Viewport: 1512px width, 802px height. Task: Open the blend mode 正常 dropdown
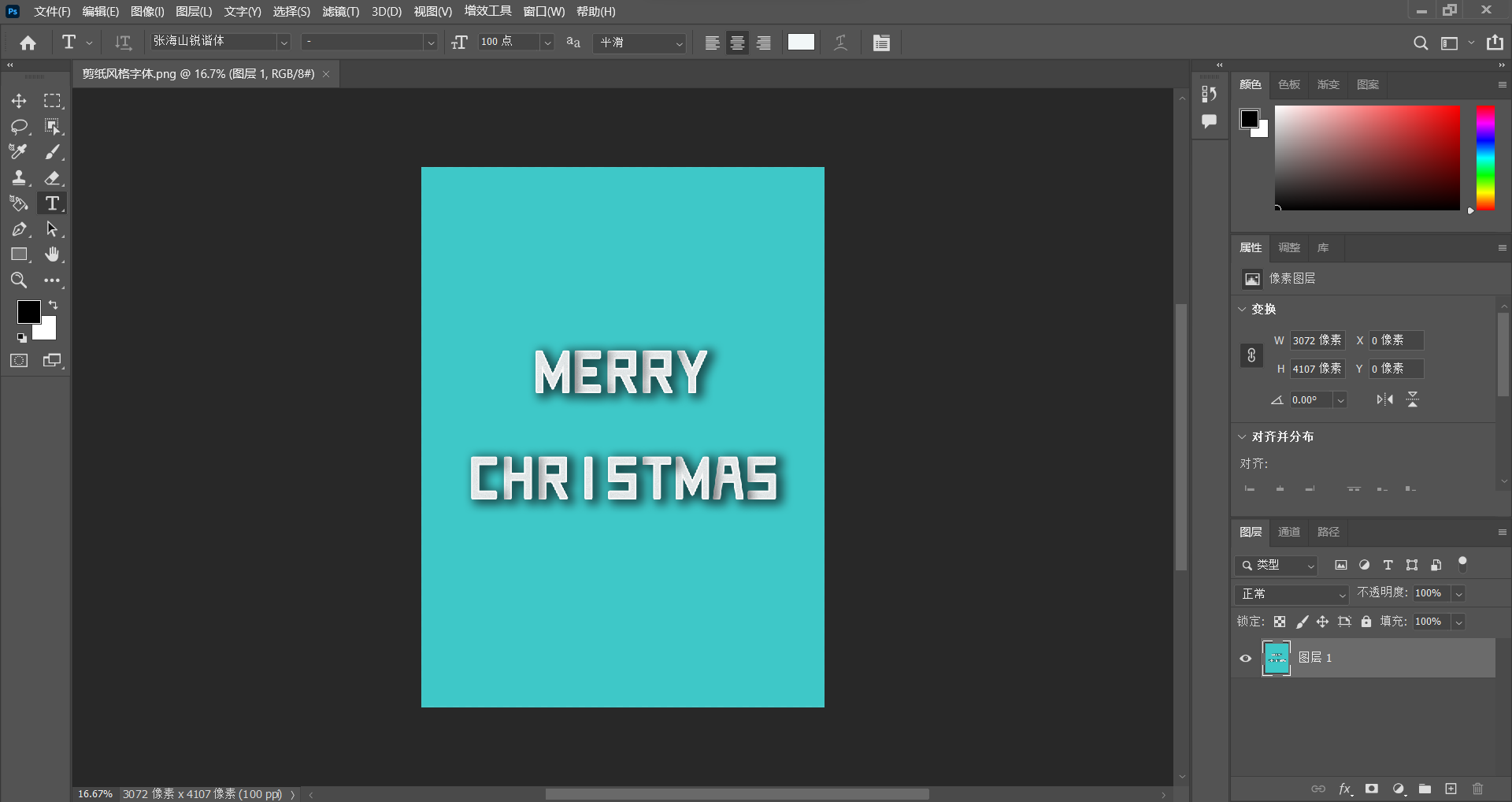pos(1293,594)
